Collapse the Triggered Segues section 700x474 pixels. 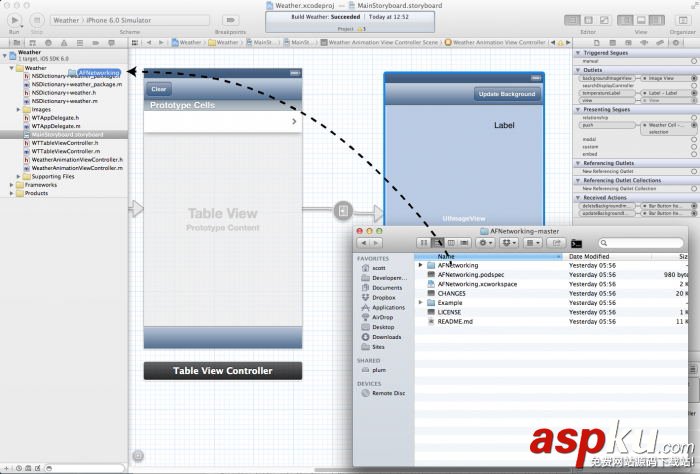tap(578, 53)
